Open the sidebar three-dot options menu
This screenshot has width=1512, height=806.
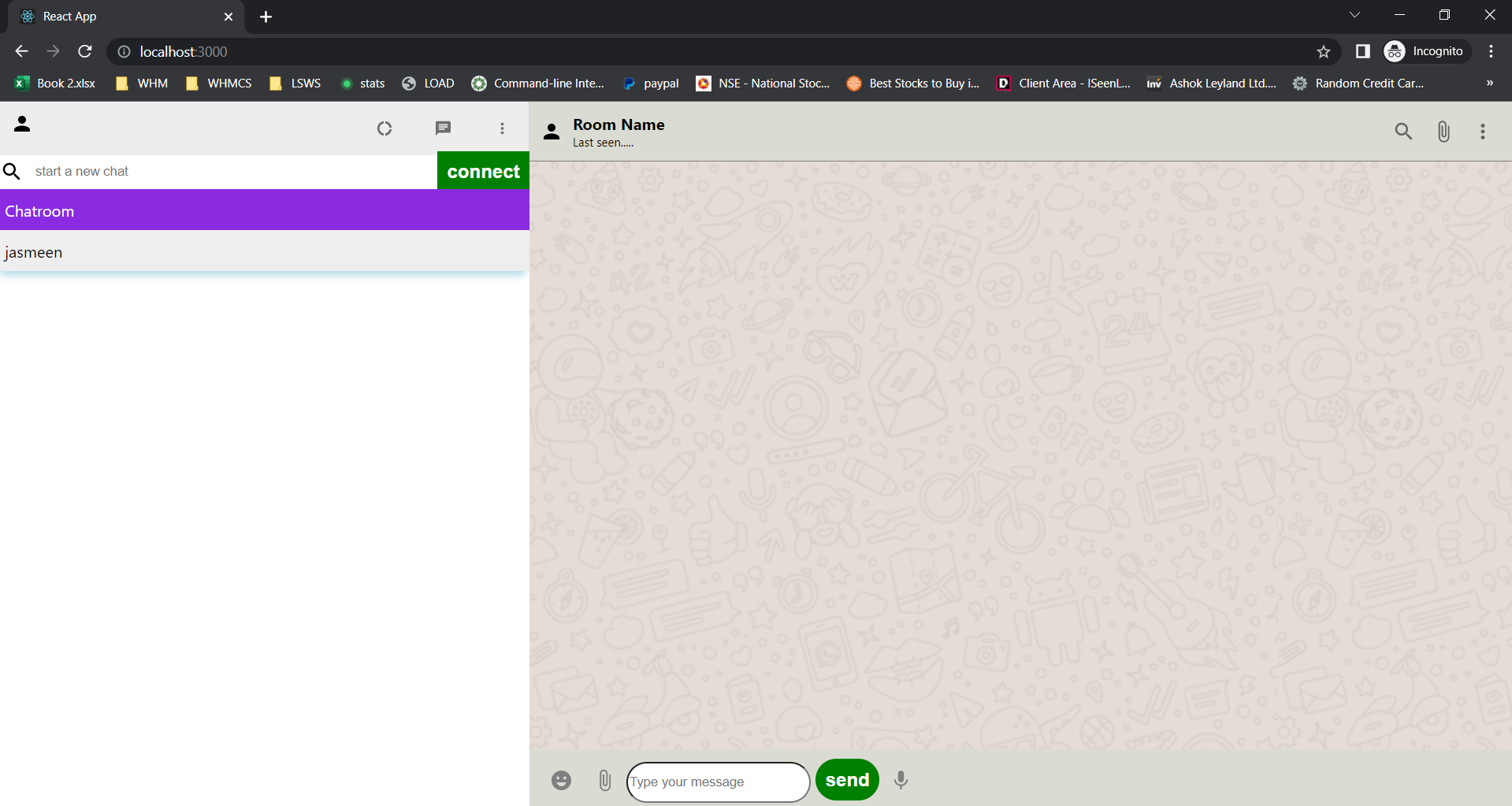click(502, 128)
